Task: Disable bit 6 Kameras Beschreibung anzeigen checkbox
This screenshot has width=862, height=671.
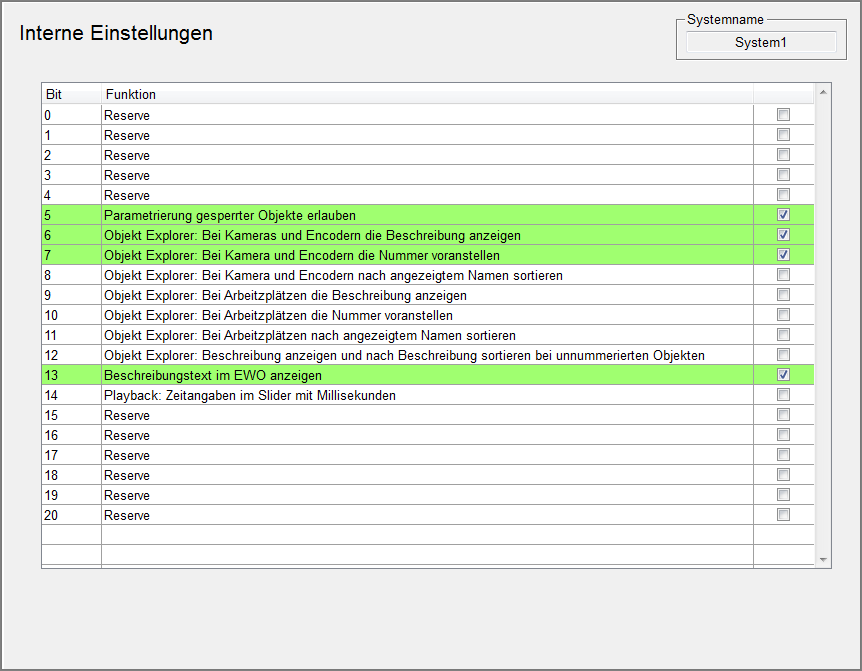Action: pos(783,235)
